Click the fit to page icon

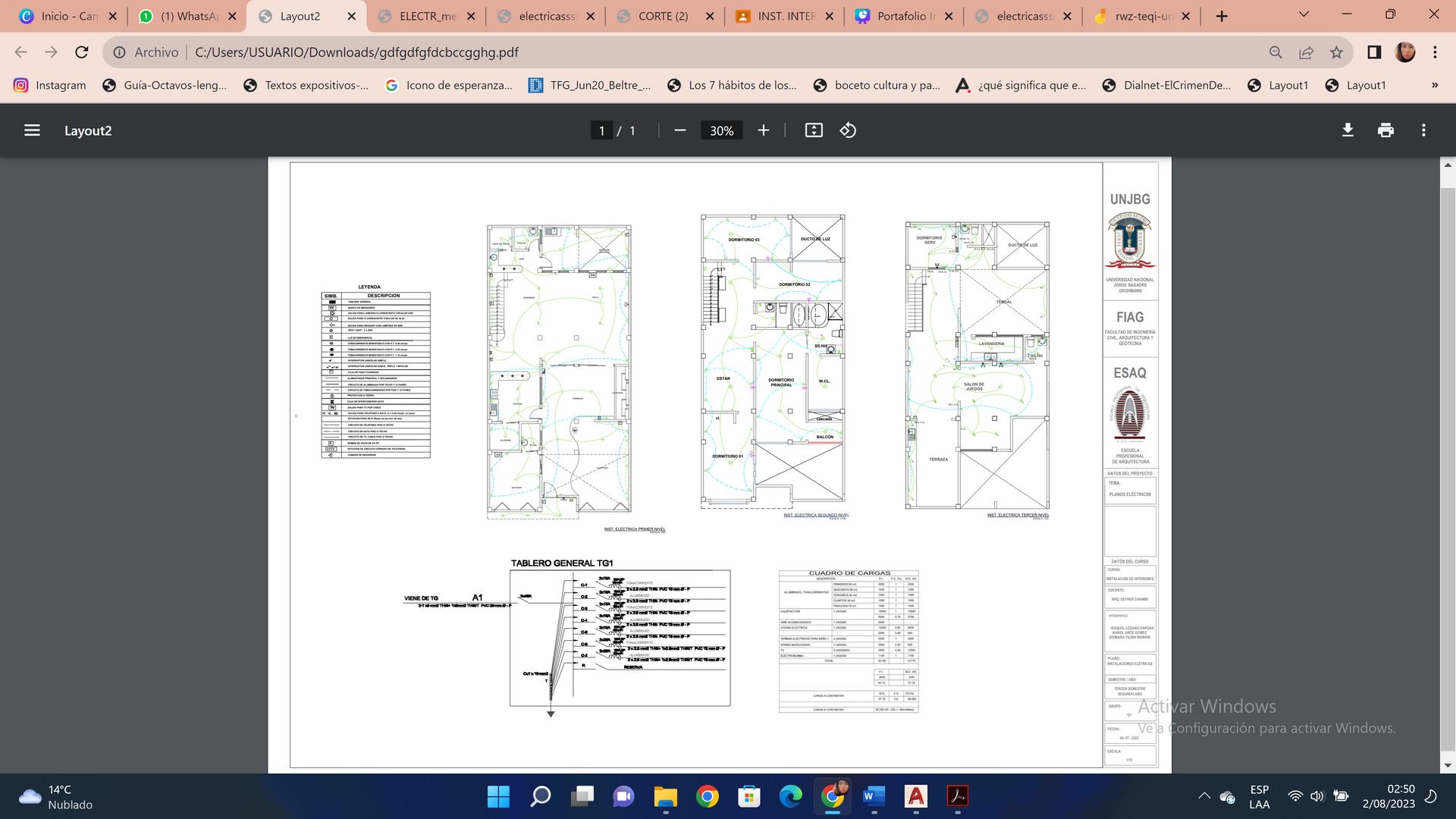coord(814,130)
